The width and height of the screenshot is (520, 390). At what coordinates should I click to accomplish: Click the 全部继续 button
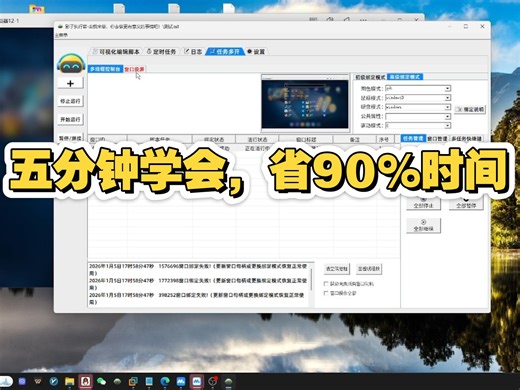423,226
